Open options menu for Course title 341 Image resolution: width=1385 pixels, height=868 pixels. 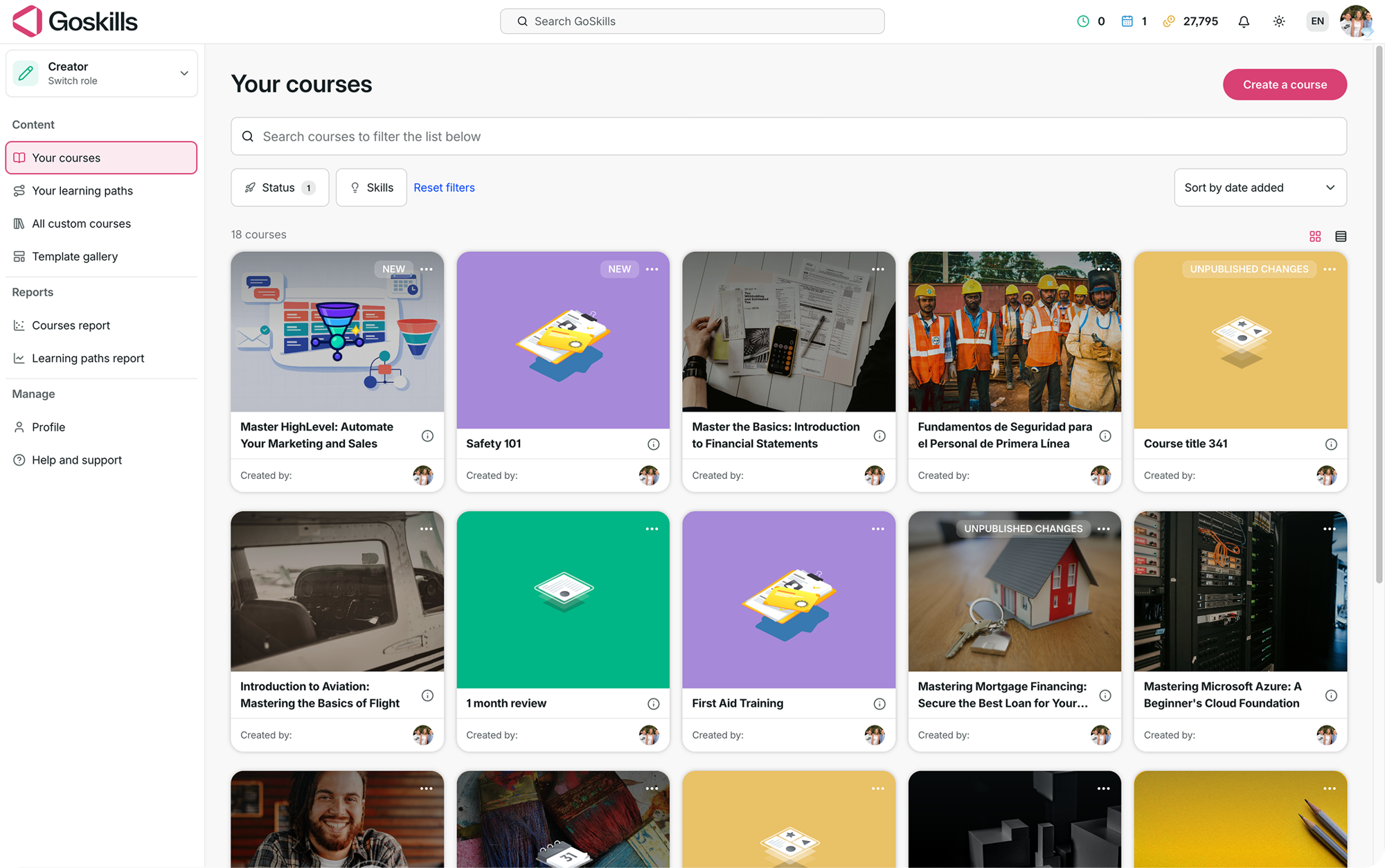[x=1330, y=269]
